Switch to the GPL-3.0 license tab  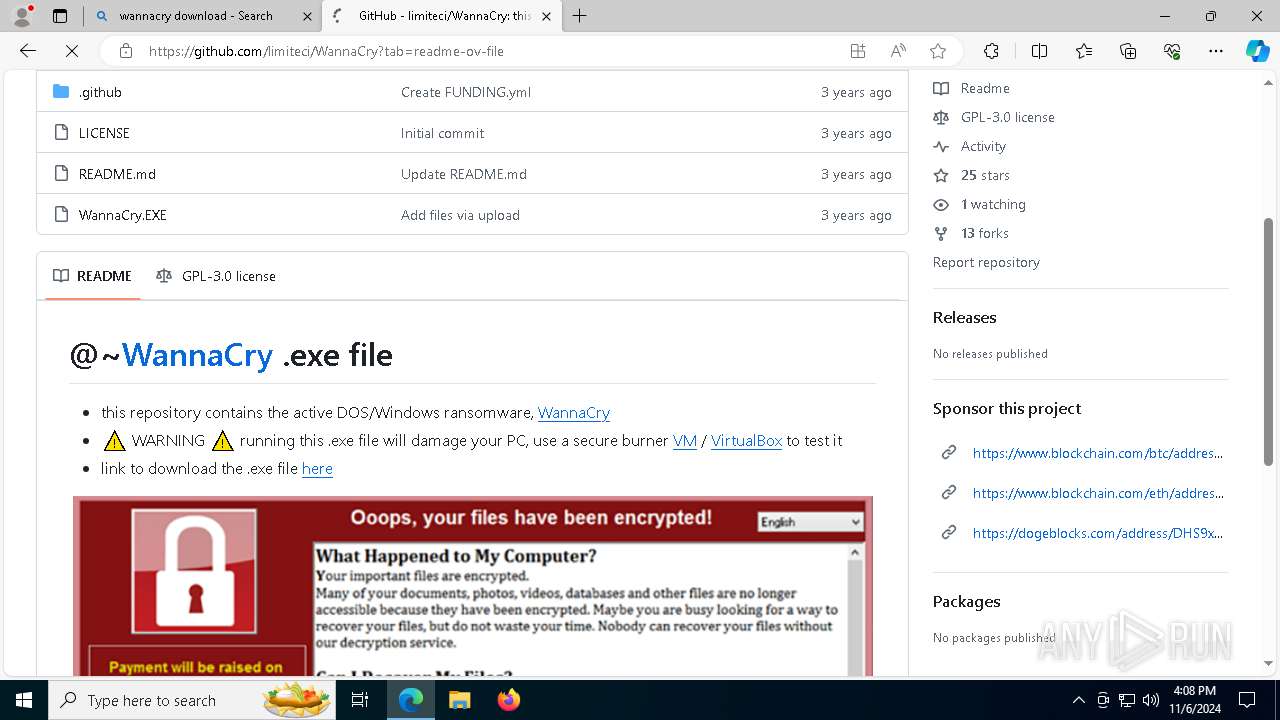tap(216, 276)
